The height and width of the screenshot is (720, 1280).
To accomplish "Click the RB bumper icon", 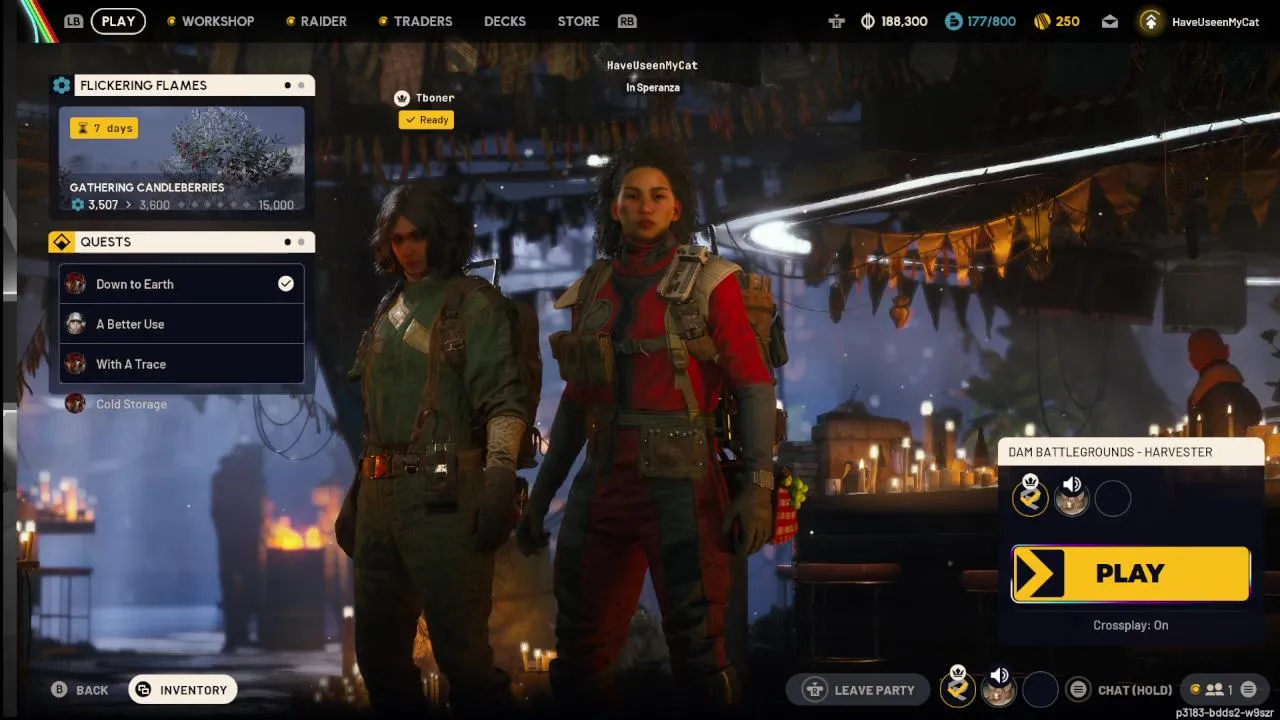I will [627, 21].
